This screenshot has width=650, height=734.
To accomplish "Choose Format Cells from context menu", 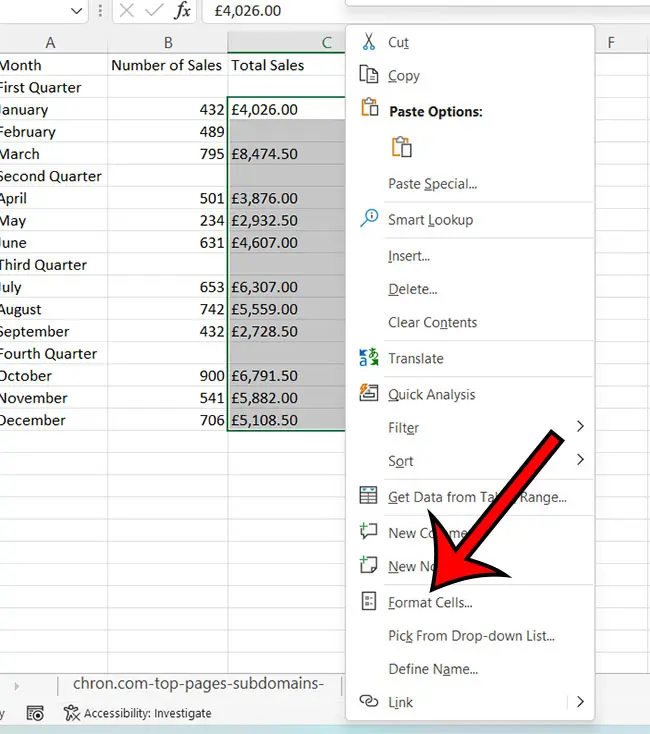I will click(x=430, y=602).
